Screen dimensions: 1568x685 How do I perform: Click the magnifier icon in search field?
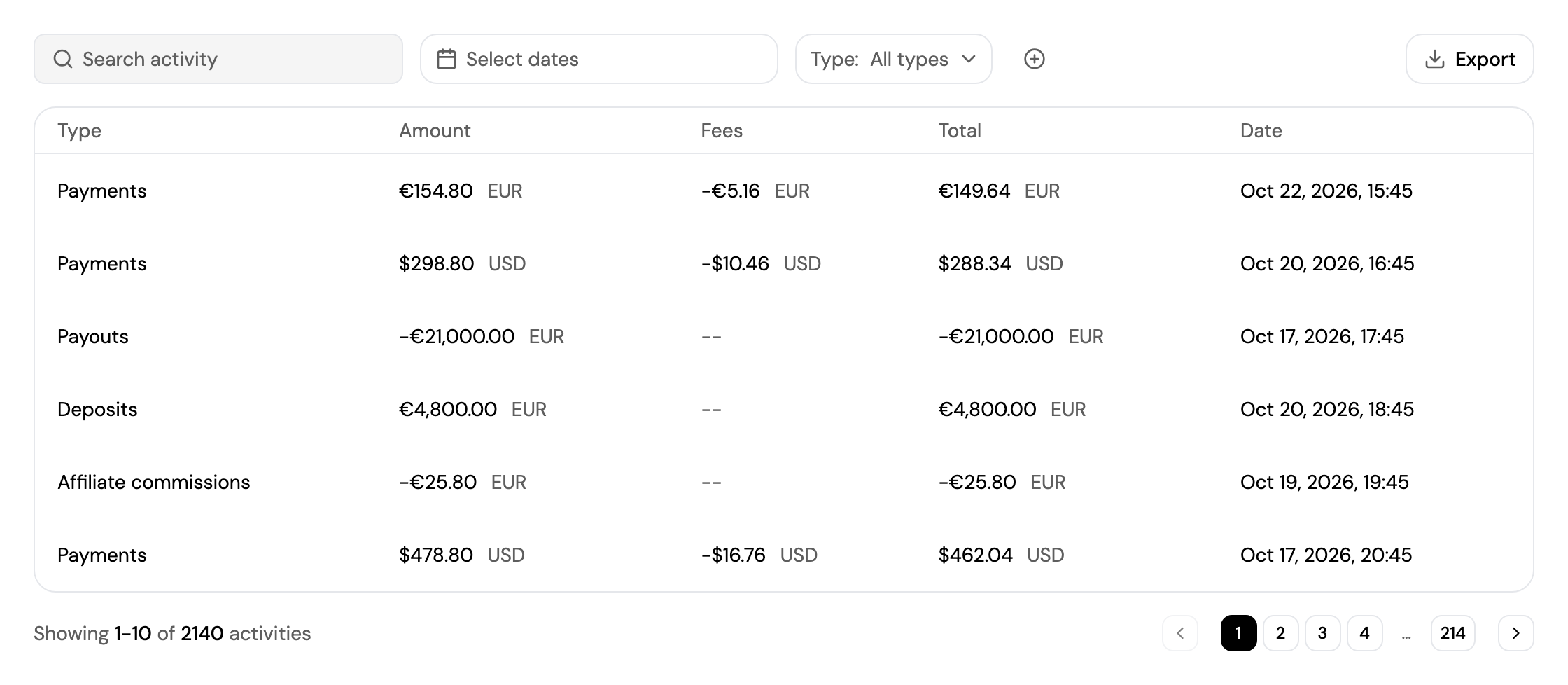[x=63, y=59]
